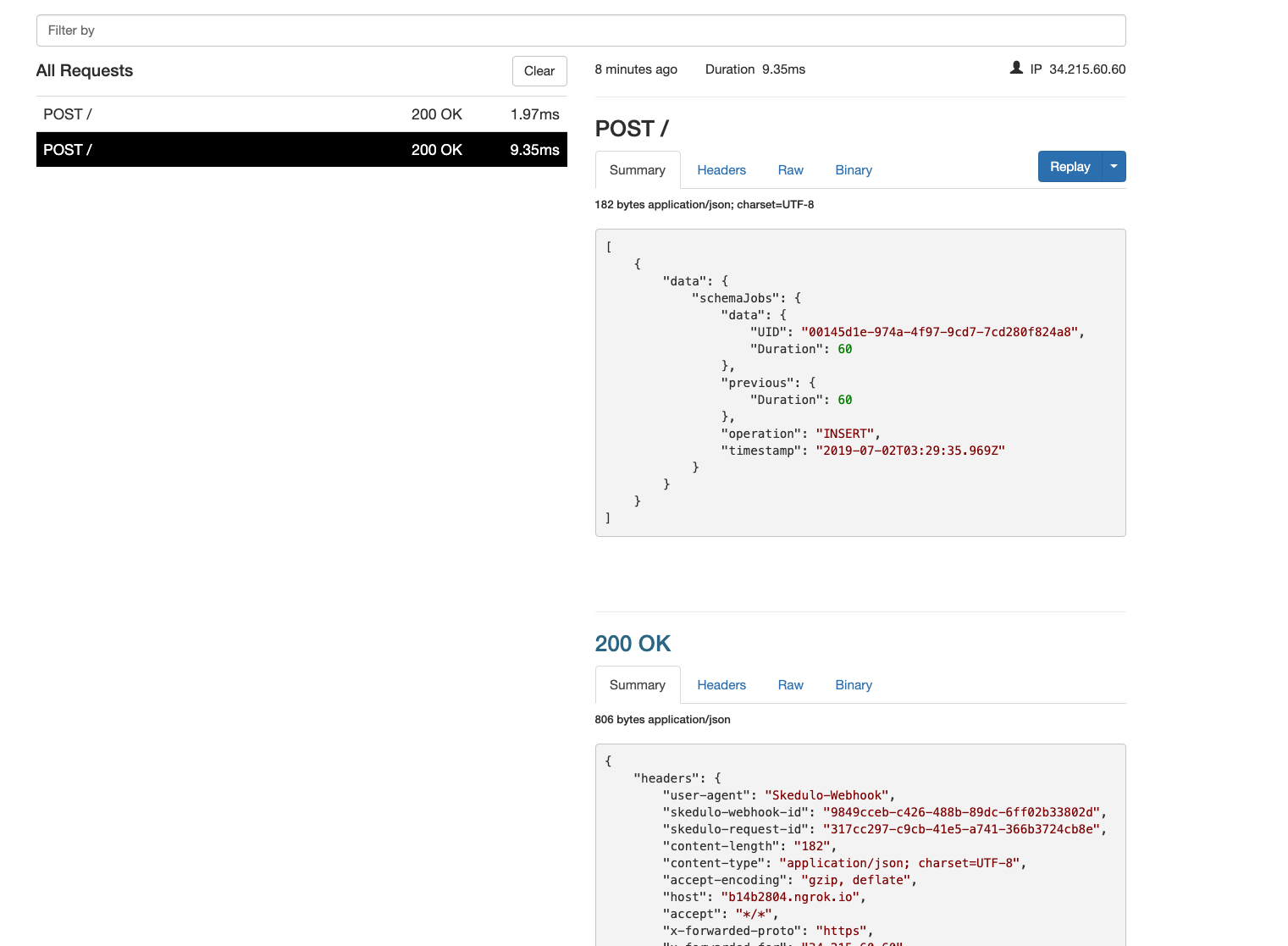Open the Binary tab of the POST request
Image resolution: width=1288 pixels, height=946 pixels.
[853, 169]
